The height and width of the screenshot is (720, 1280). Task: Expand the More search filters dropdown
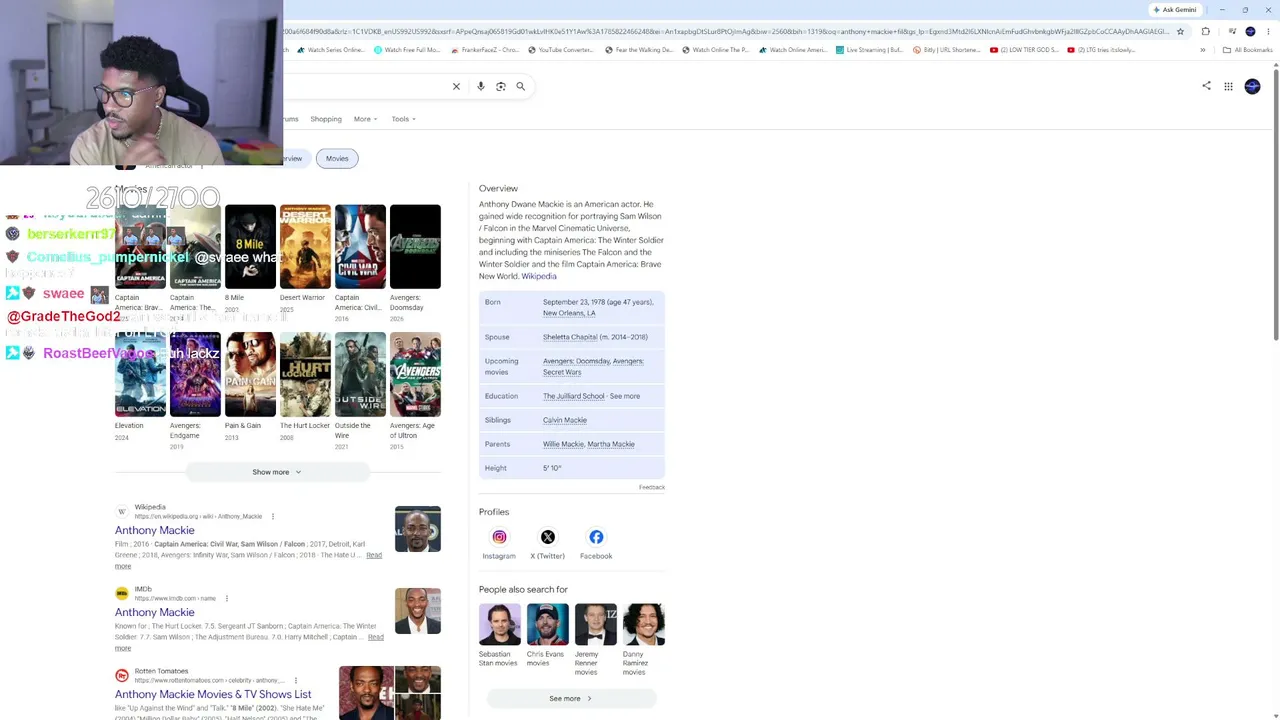click(365, 119)
